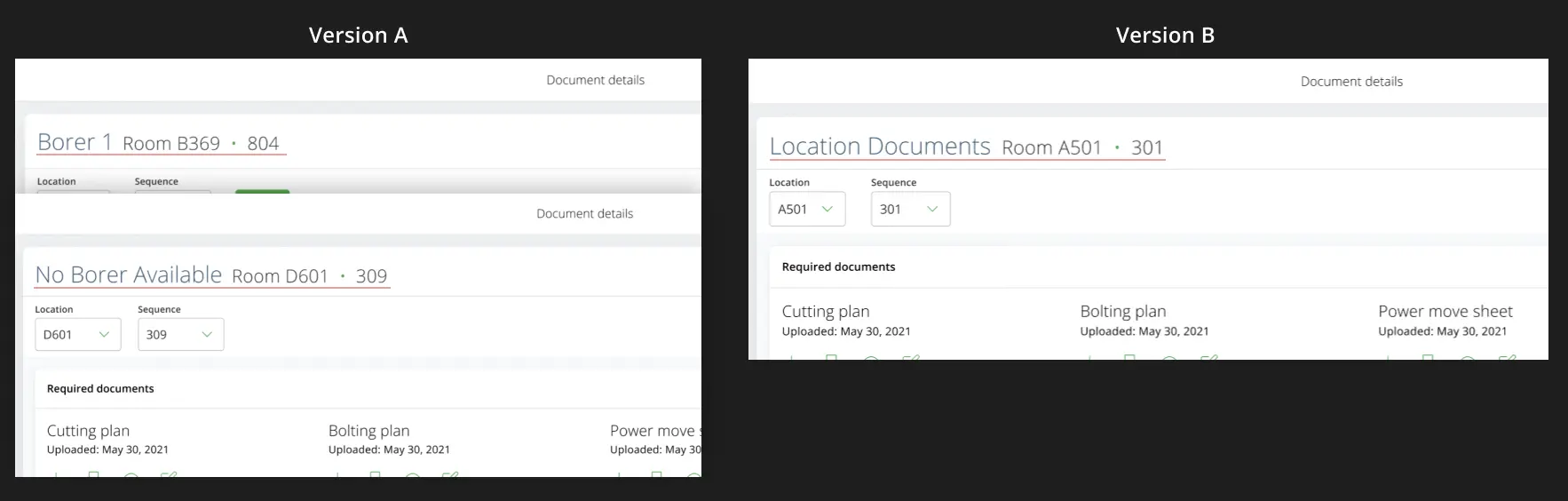The width and height of the screenshot is (1568, 501).
Task: Expand the 309 Sequence dropdown
Action: click(180, 335)
